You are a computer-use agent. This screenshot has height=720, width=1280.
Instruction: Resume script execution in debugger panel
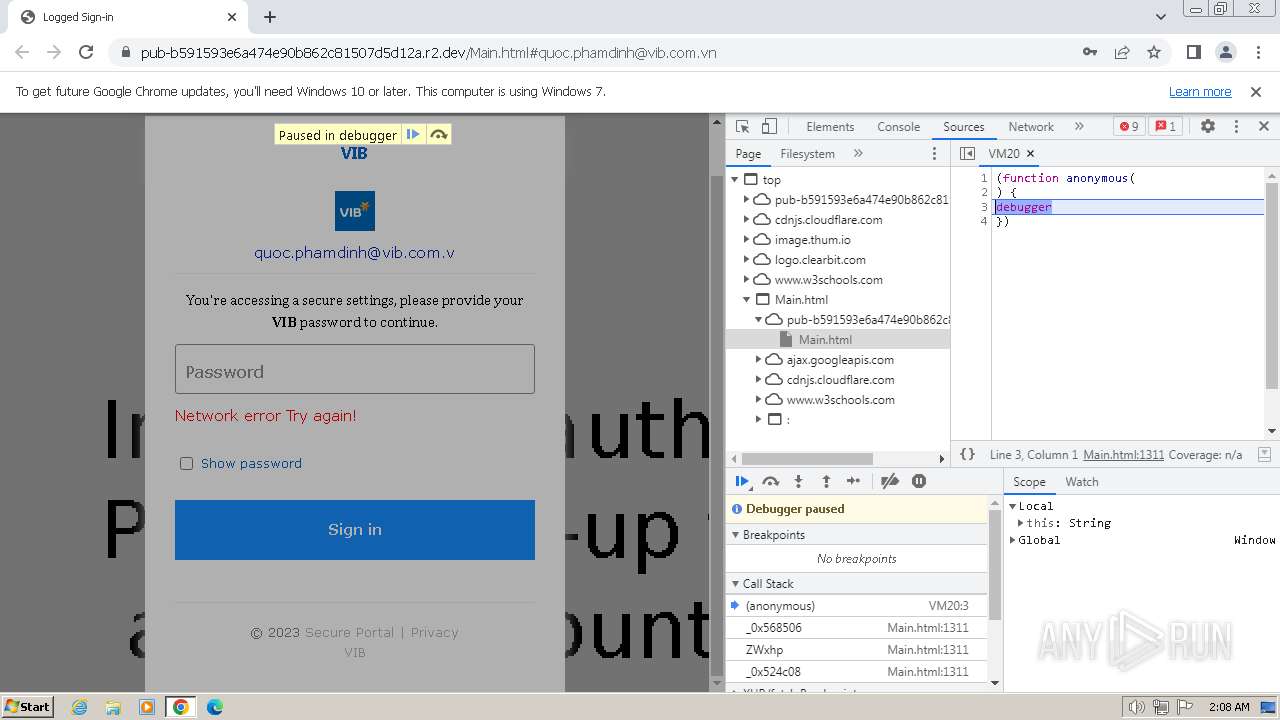coord(742,481)
